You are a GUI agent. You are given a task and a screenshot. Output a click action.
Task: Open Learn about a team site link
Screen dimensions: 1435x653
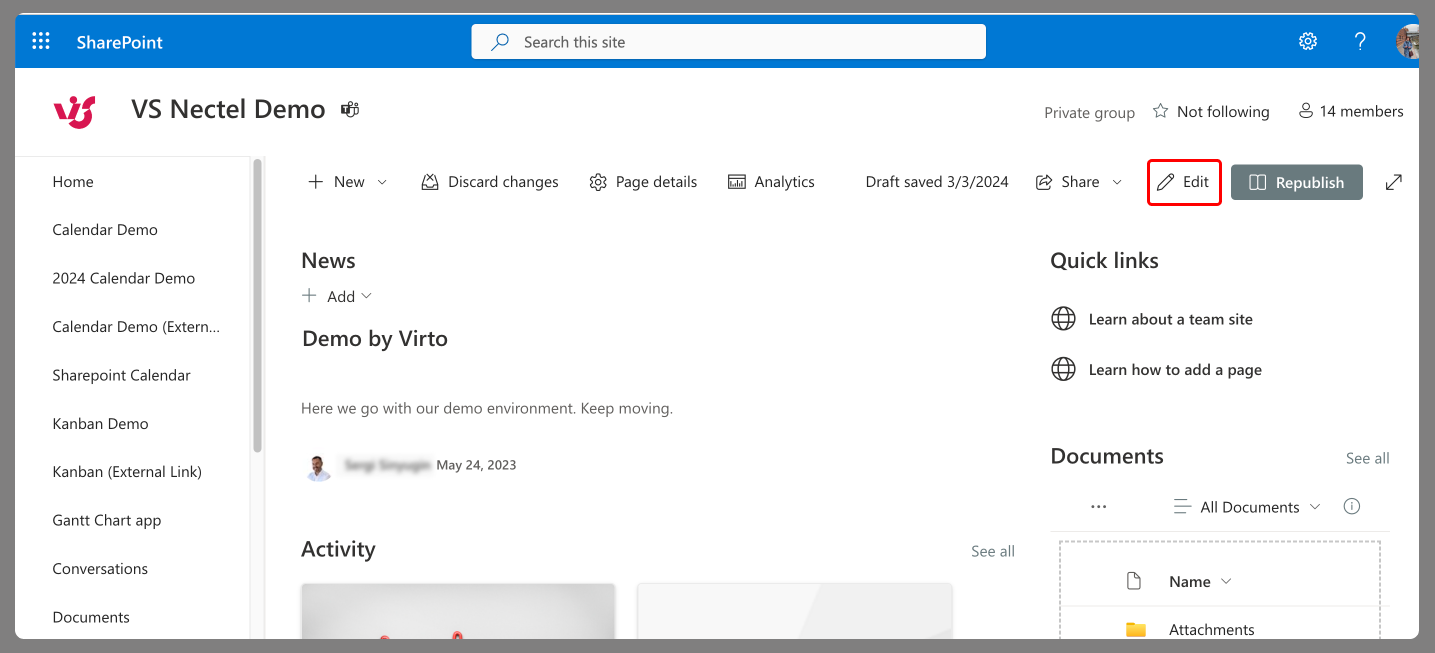point(1171,319)
